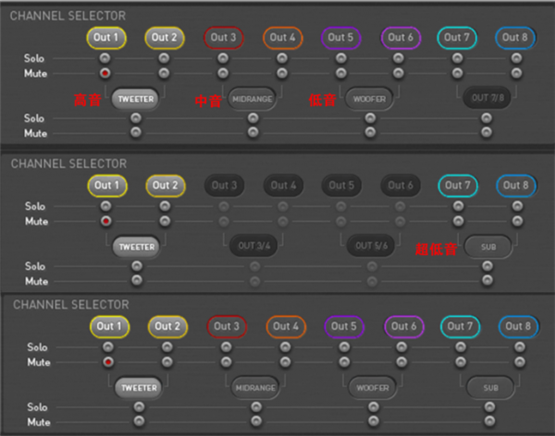The image size is (555, 436).
Task: Click the OUT 5/6 group button
Action: click(x=371, y=245)
